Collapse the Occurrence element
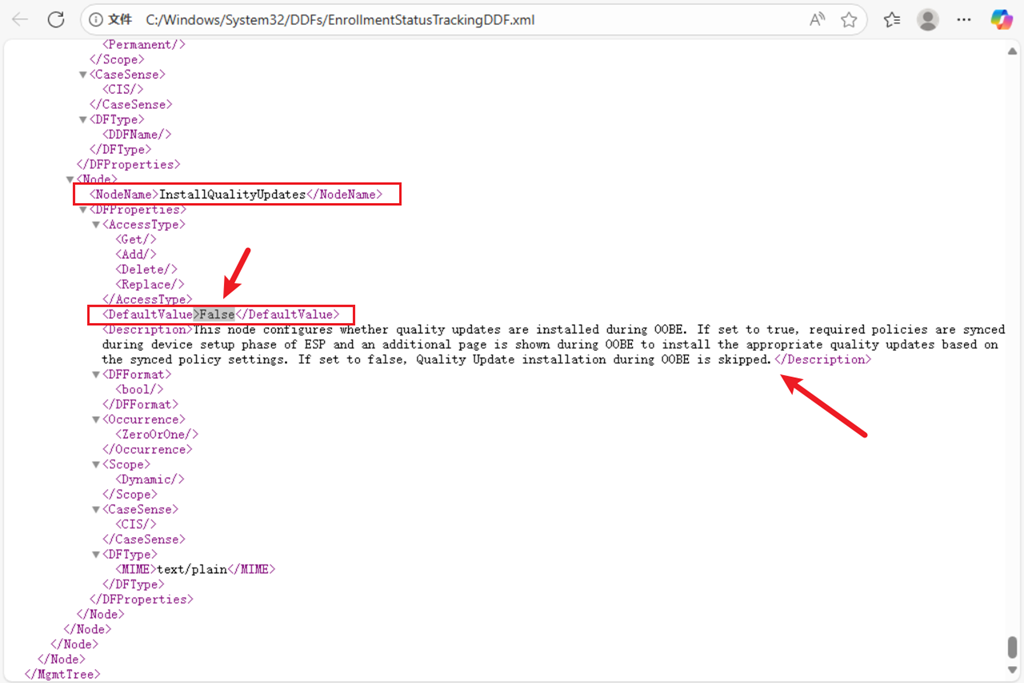Screen dimensions: 1024x683 click(96, 420)
